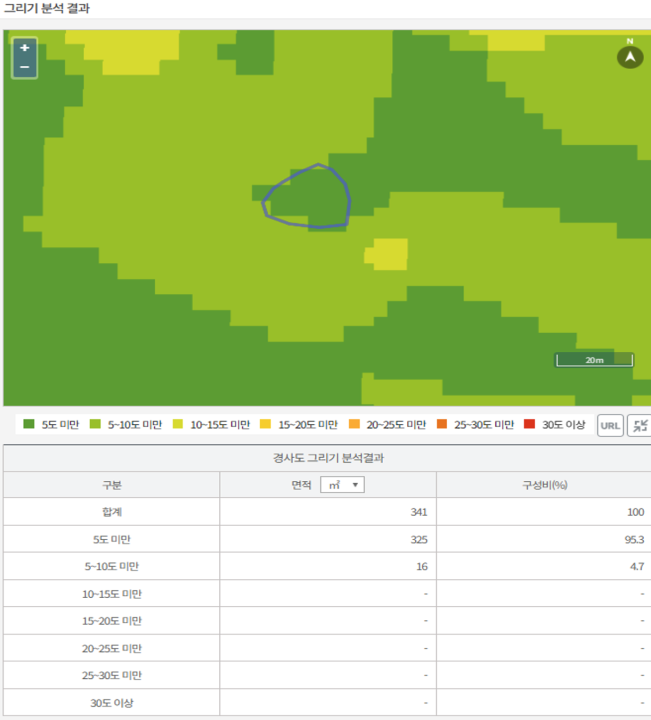Image resolution: width=651 pixels, height=720 pixels.
Task: Click the 경사도 그리기 분석결과 table title
Action: point(326,458)
